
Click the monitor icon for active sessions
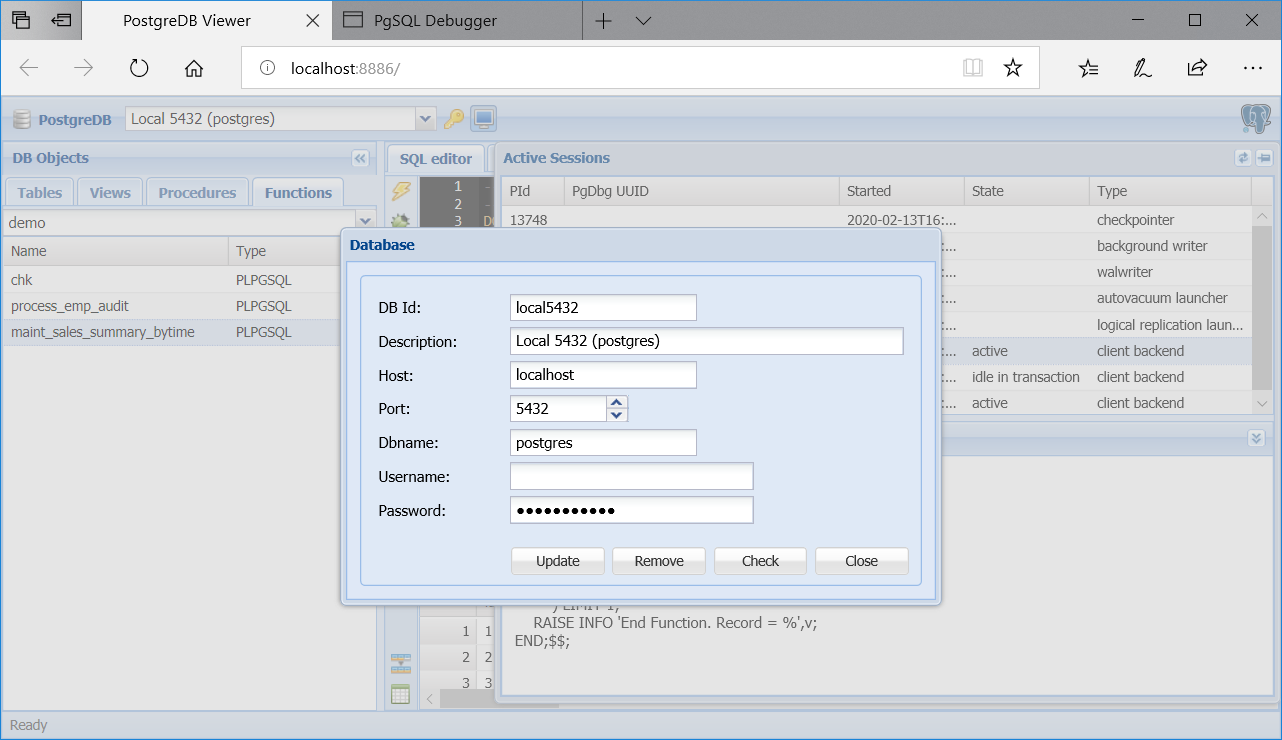[x=484, y=119]
